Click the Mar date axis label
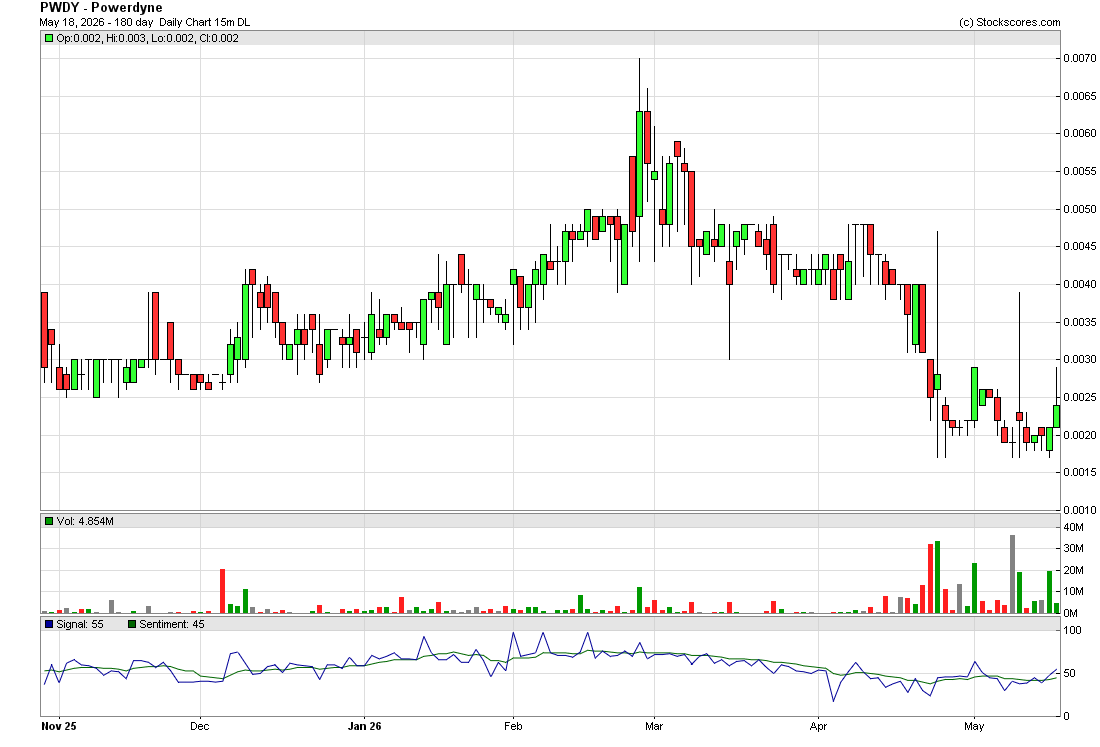Viewport: 1100px width, 747px height. 654,726
